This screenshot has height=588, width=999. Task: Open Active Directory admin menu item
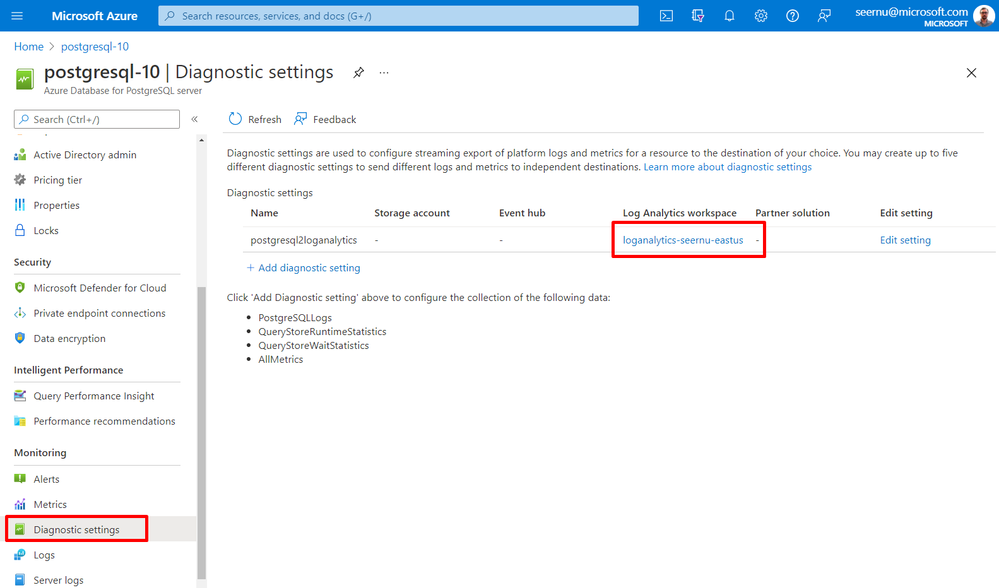85,155
